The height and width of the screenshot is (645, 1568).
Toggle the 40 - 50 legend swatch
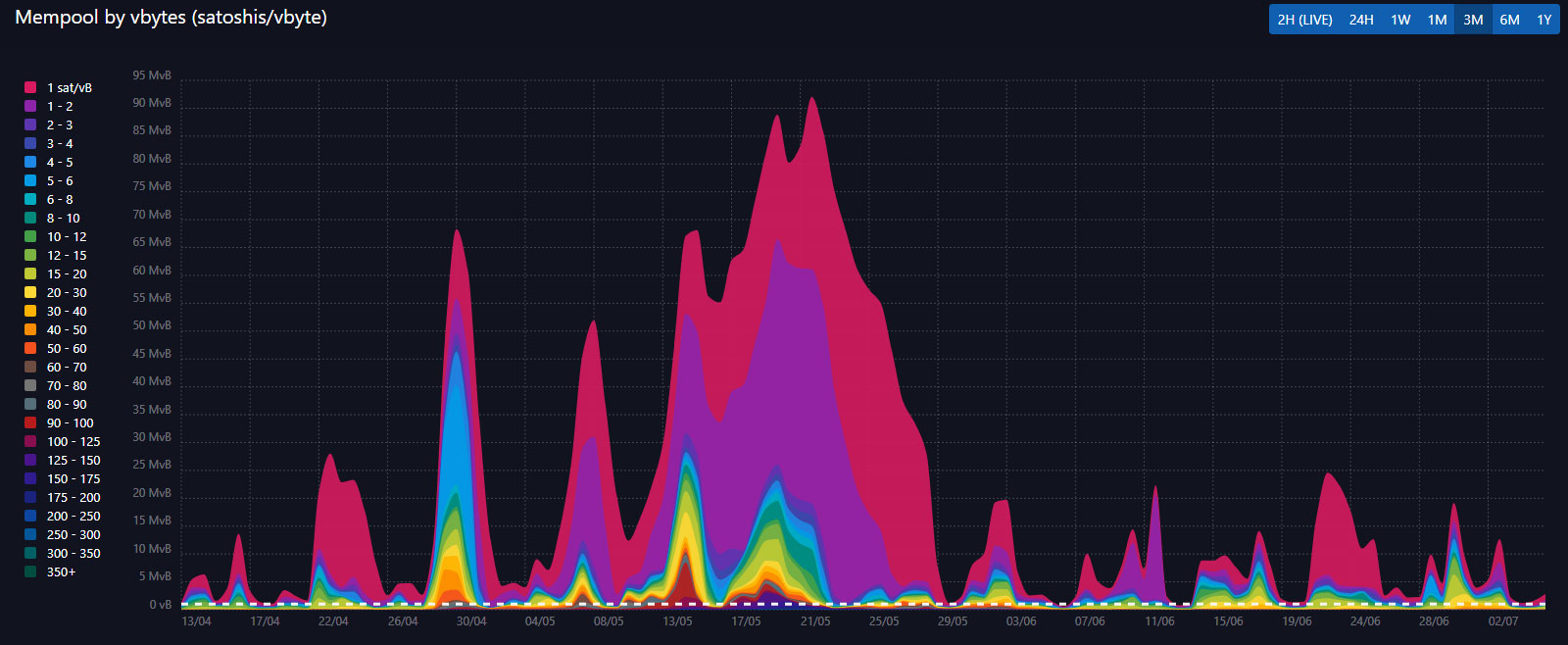30,329
